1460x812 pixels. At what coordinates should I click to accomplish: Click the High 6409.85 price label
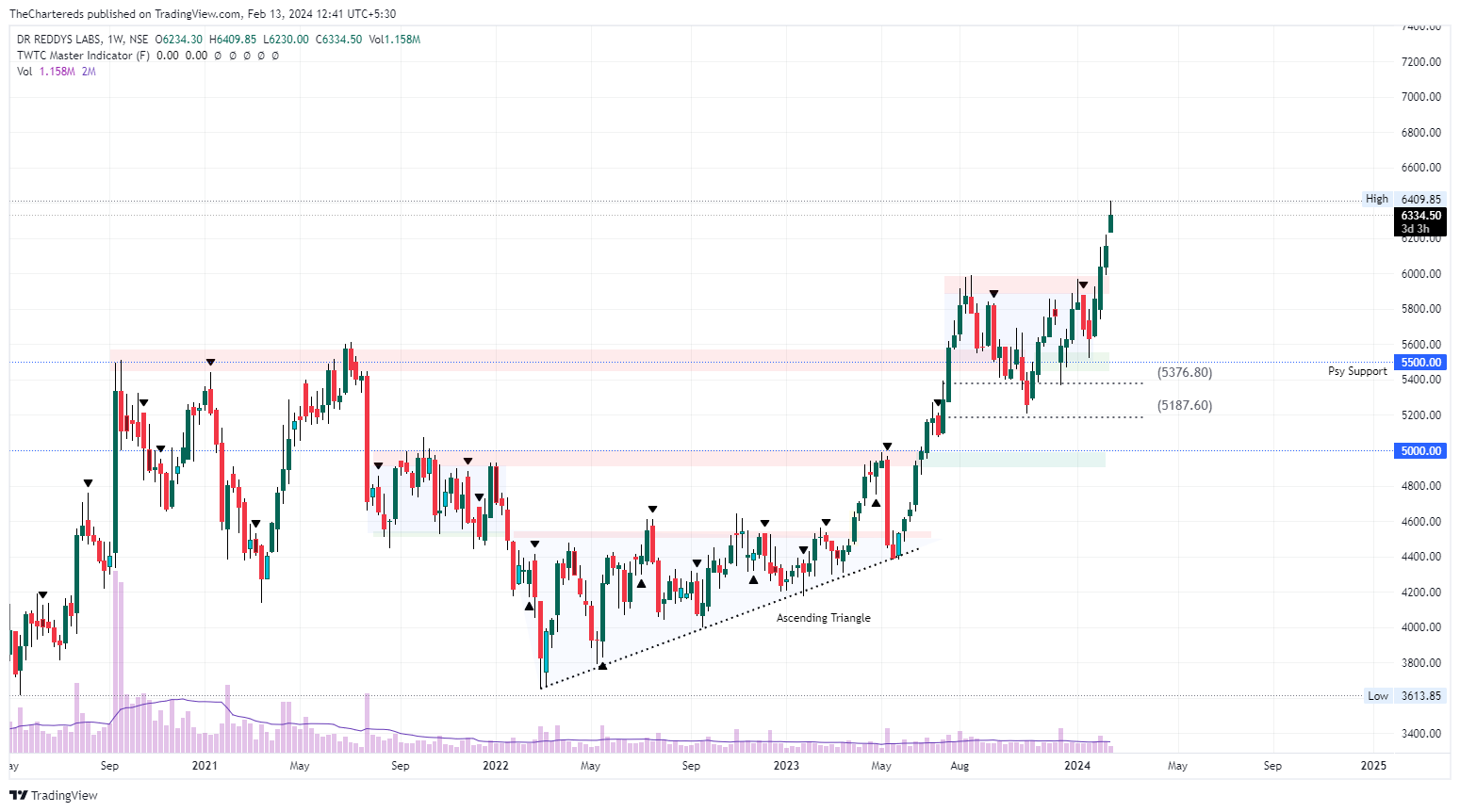[x=1404, y=199]
